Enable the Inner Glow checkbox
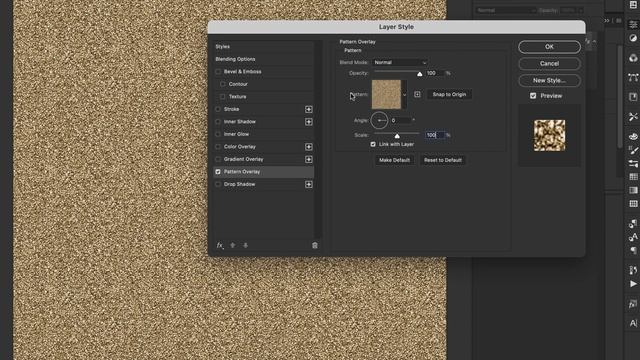 [x=218, y=134]
